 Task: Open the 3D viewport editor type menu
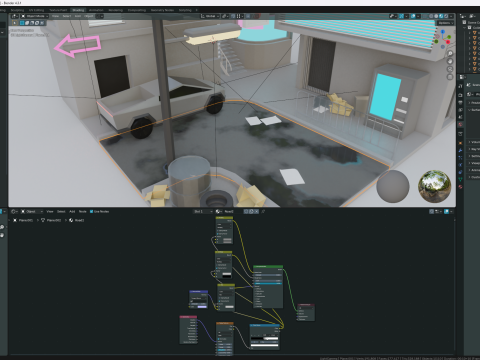click(x=15, y=16)
